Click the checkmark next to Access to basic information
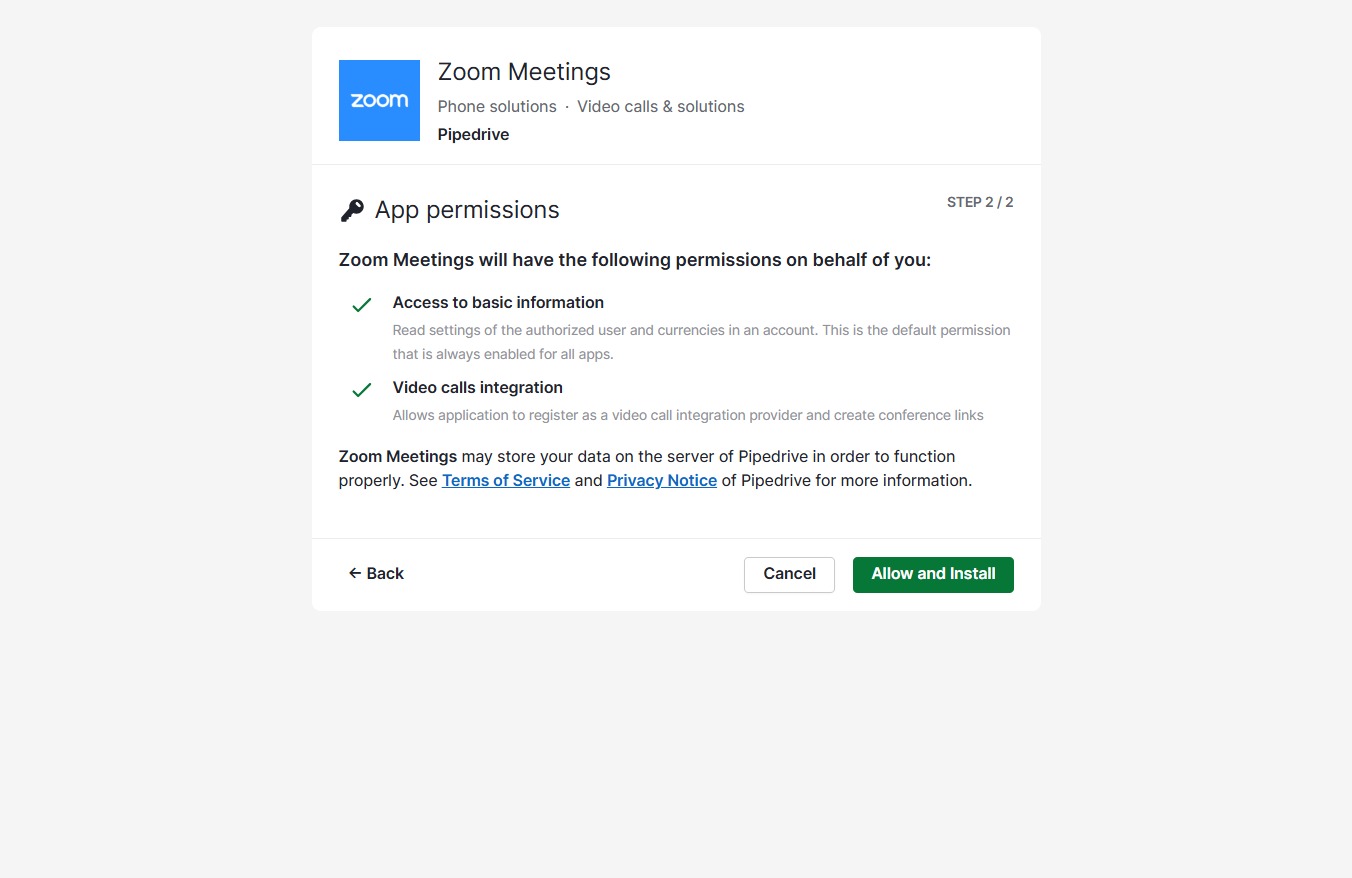 click(362, 305)
